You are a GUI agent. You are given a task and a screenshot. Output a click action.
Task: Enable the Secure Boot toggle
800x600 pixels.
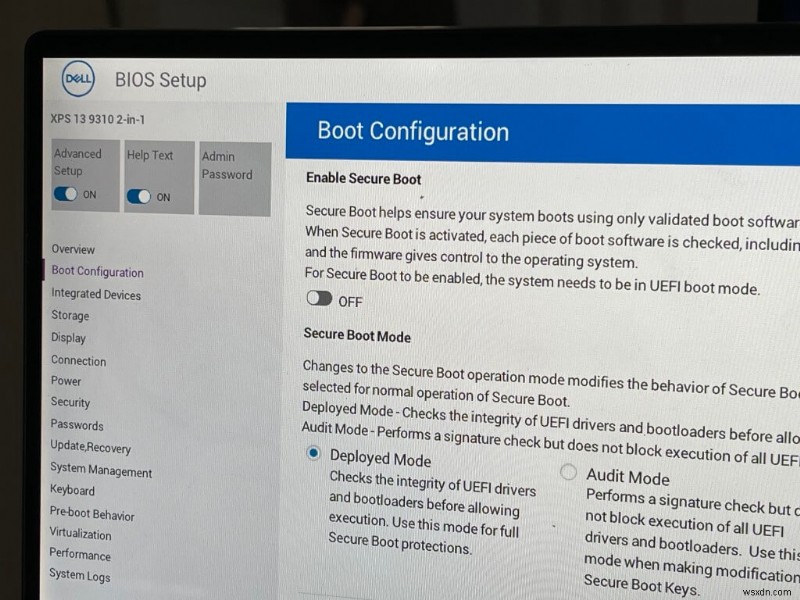pos(322,298)
